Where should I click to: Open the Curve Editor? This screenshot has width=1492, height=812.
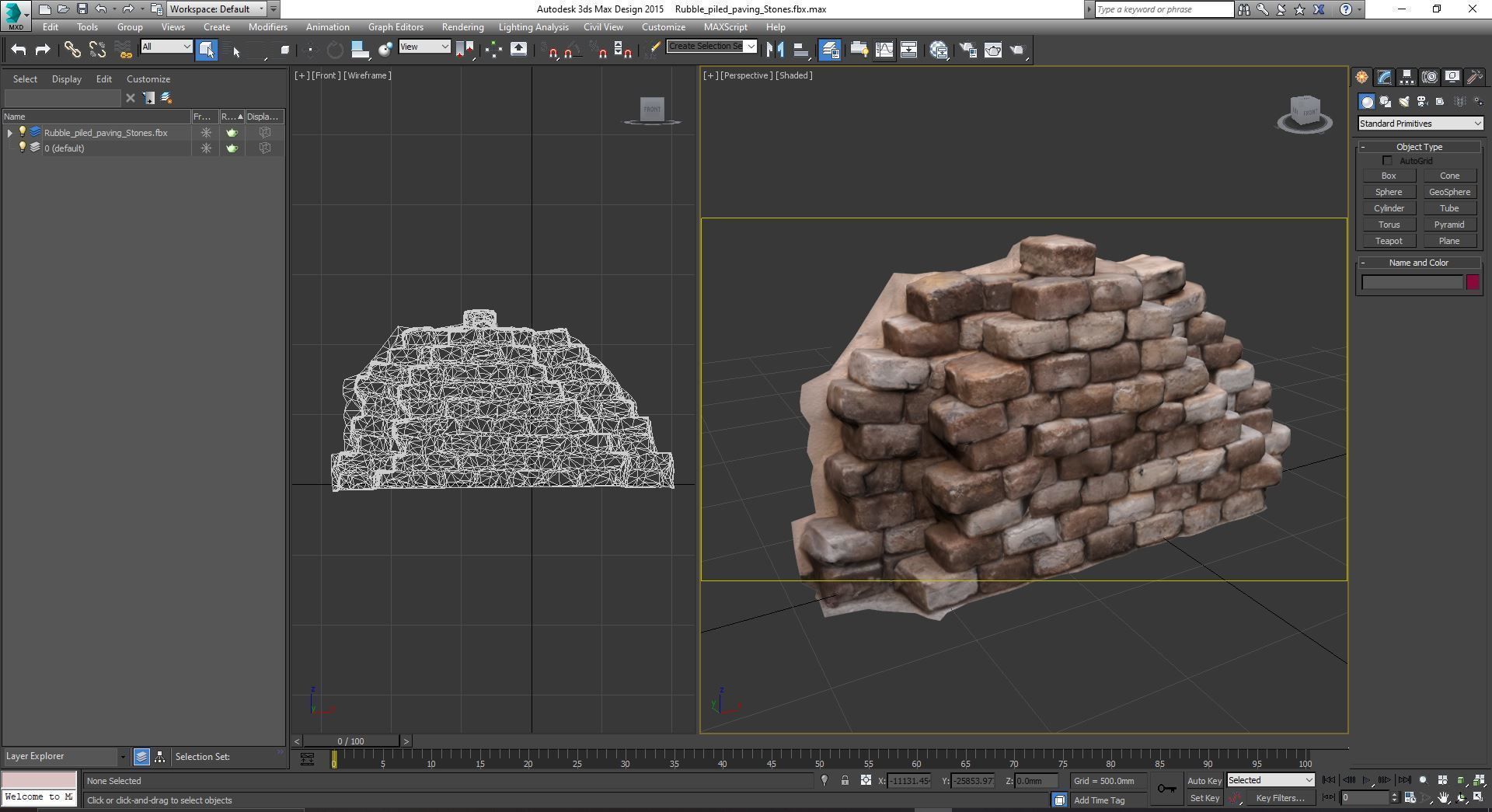[884, 50]
